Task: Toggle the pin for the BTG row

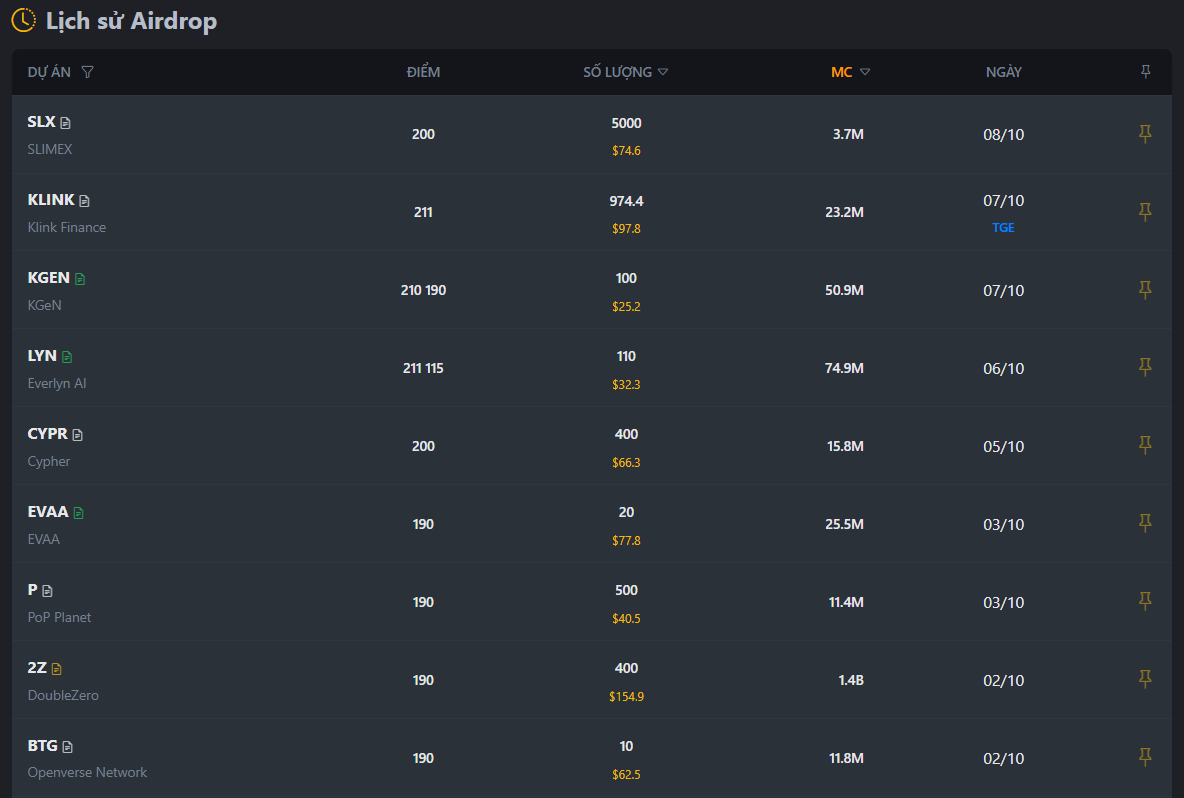Action: coord(1145,756)
